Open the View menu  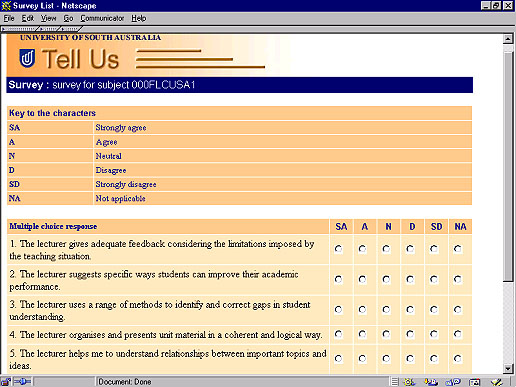[x=48, y=18]
